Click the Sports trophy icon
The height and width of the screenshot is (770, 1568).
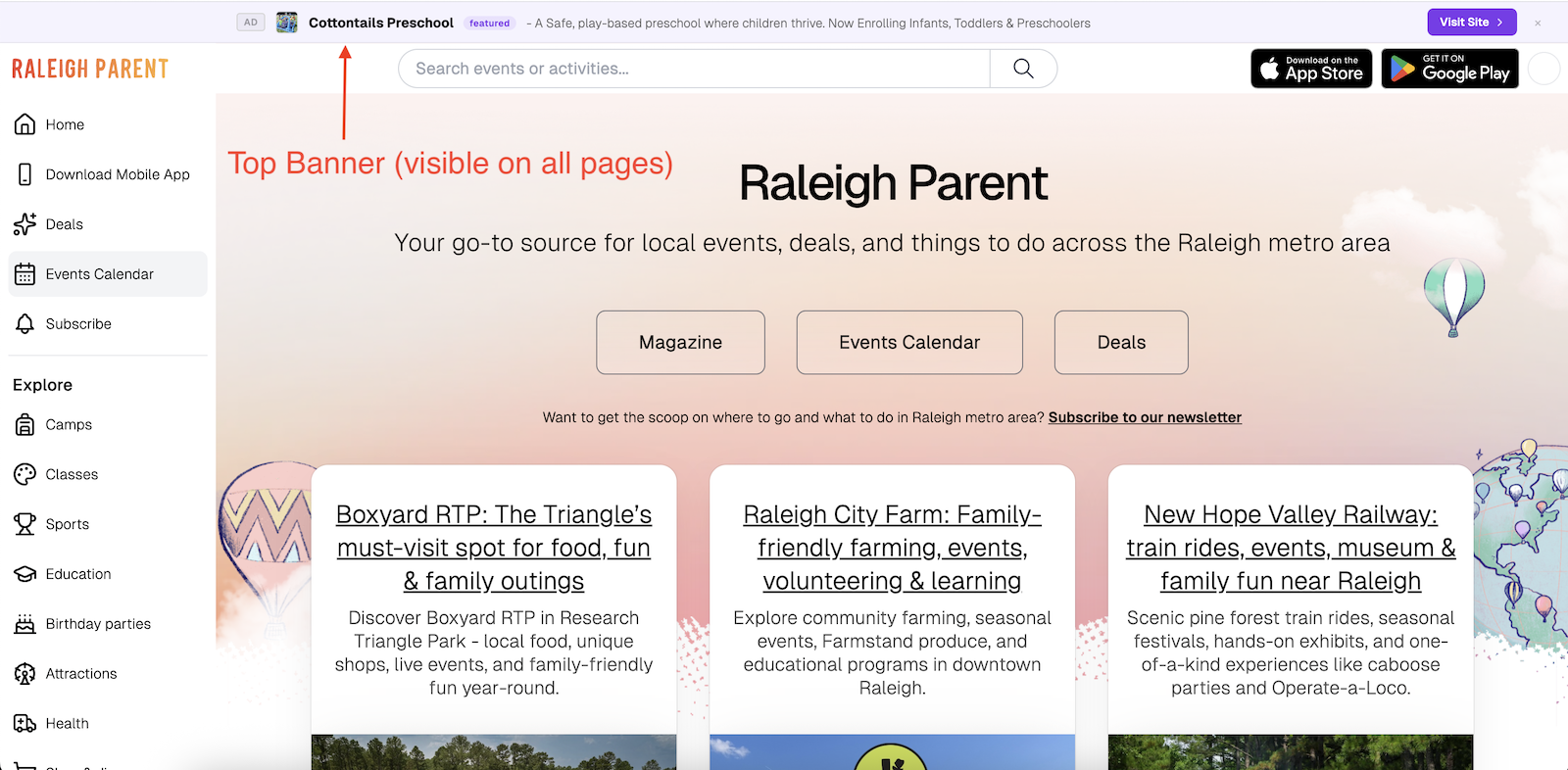click(x=24, y=524)
